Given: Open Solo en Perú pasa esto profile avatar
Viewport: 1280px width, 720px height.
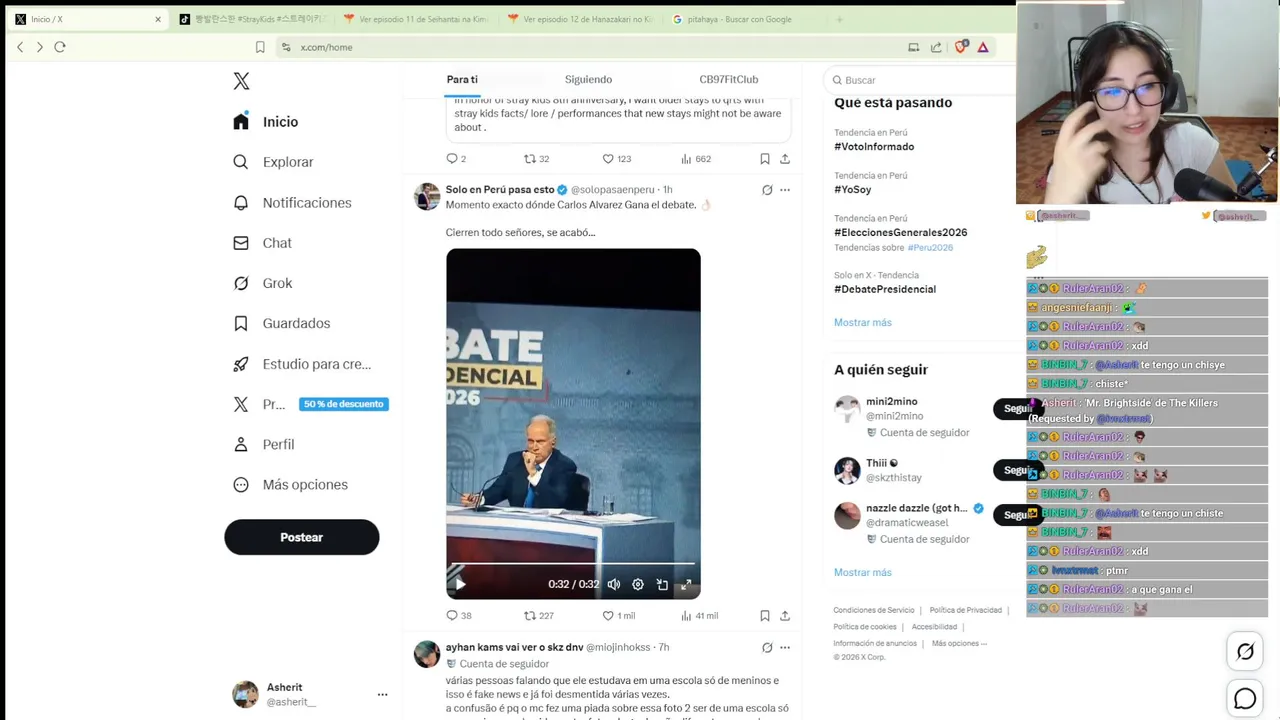Looking at the screenshot, I should [427, 196].
